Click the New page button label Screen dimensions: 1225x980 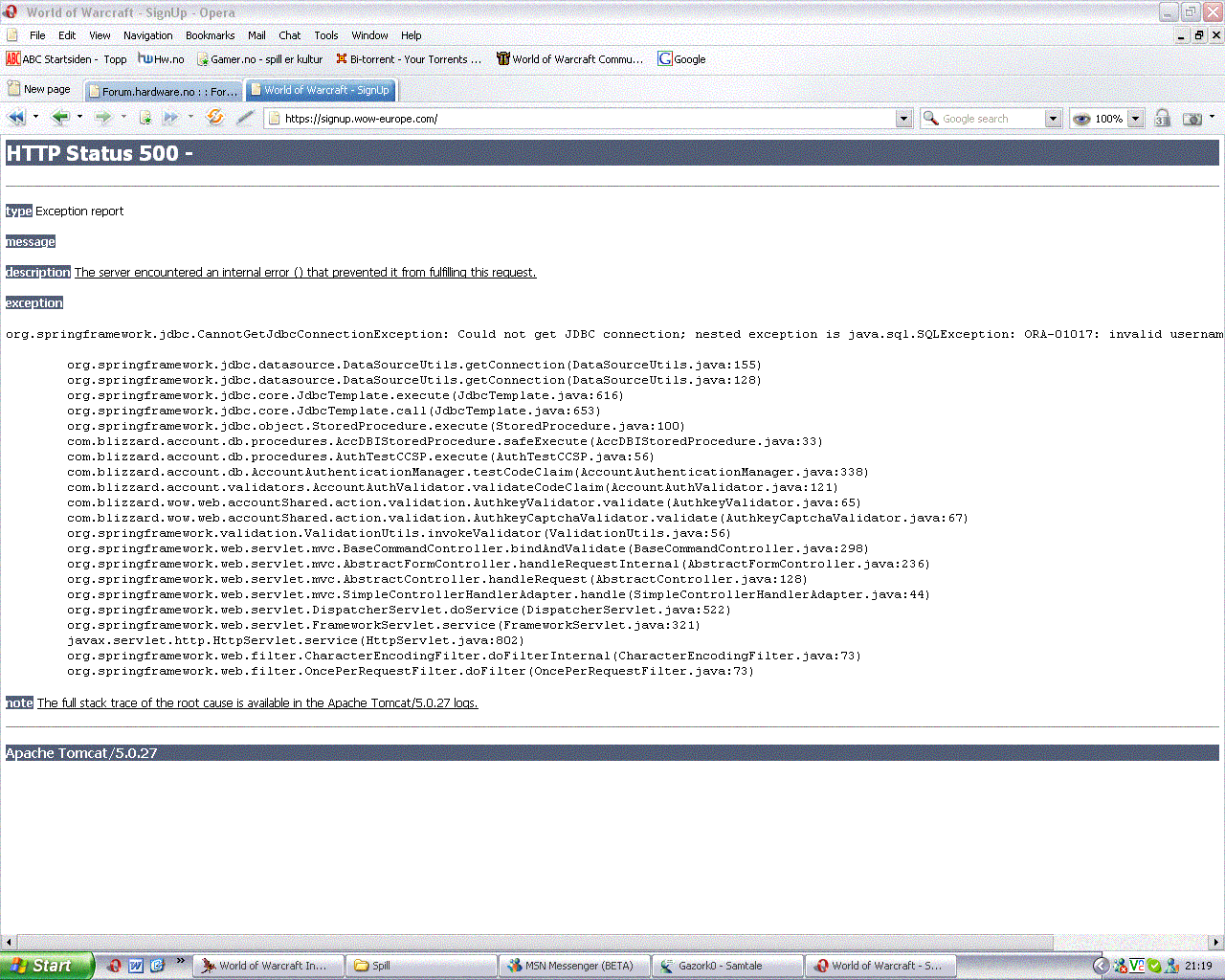tap(47, 89)
